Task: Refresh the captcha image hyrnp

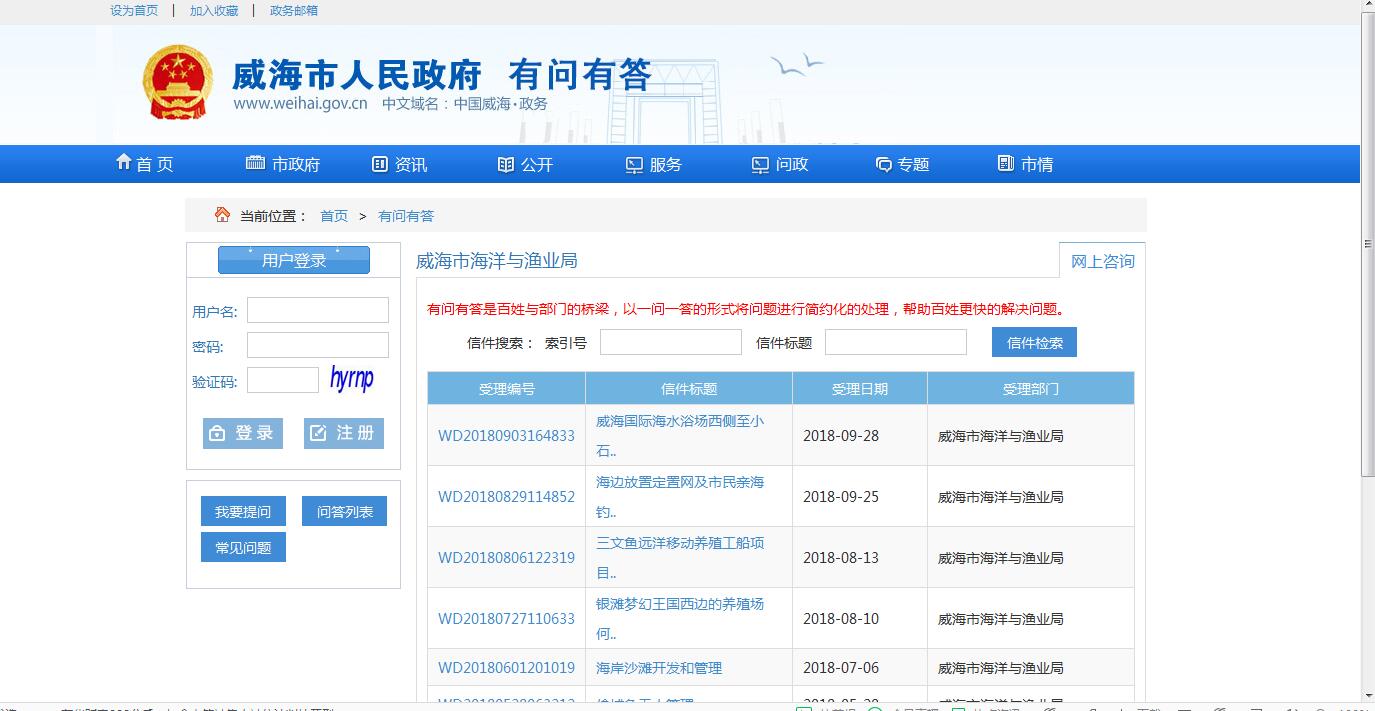Action: [352, 378]
